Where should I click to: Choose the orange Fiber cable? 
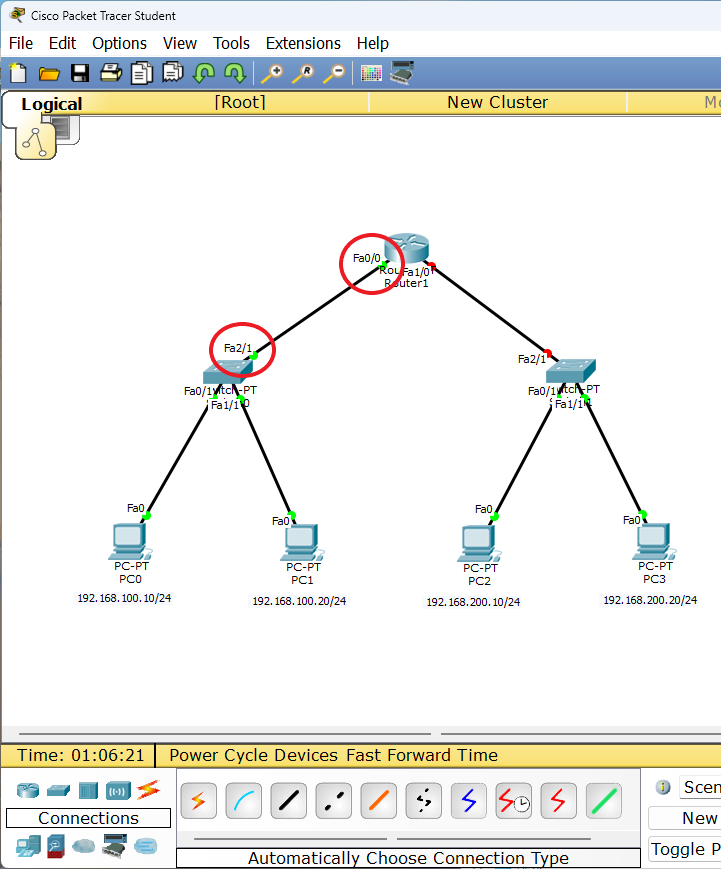tap(379, 801)
